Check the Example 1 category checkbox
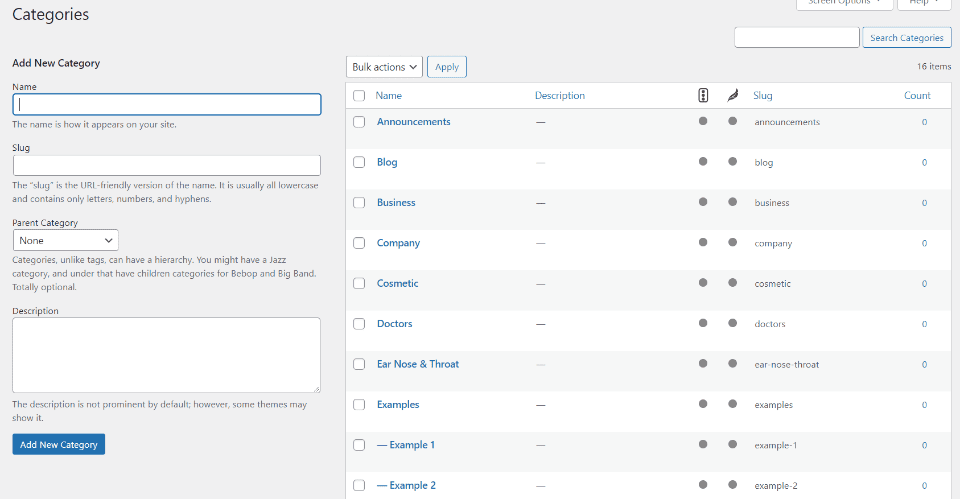The width and height of the screenshot is (960, 499). (x=359, y=445)
